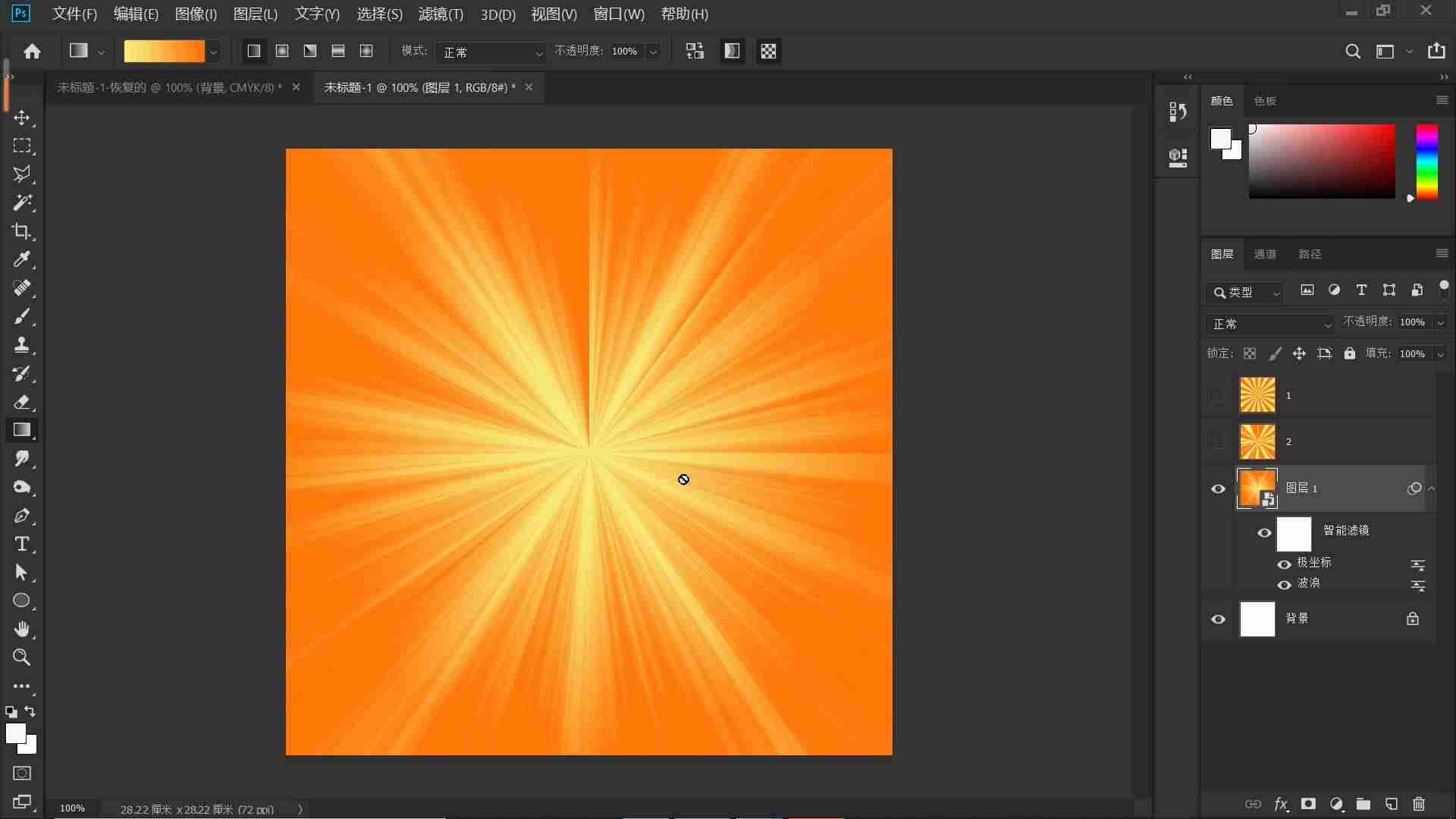Hide the 波浪 filter
This screenshot has height=819, width=1456.
[1284, 585]
